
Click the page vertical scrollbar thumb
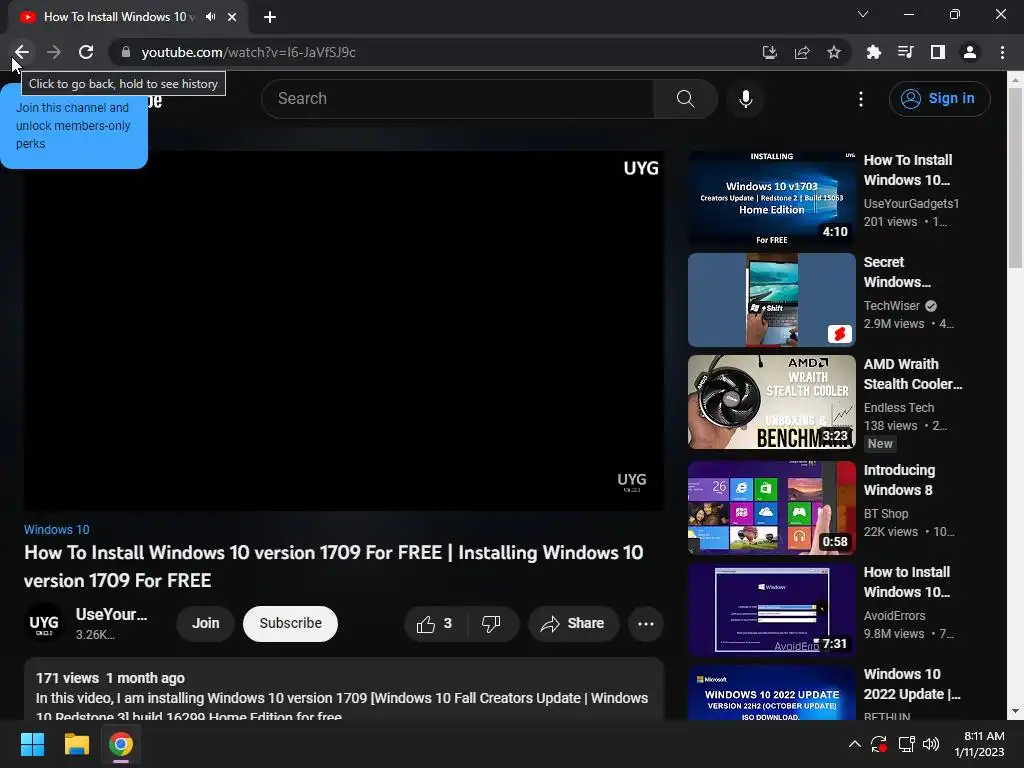click(1015, 178)
